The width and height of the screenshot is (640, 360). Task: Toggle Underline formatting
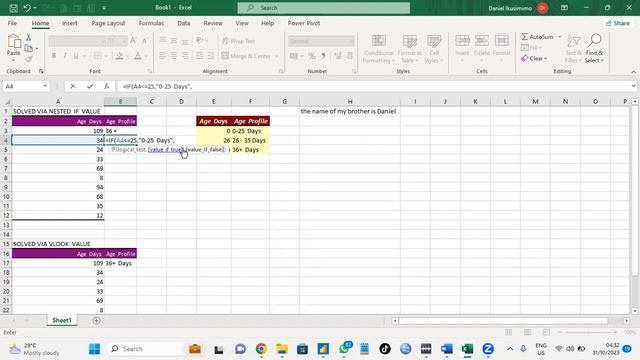click(x=76, y=56)
